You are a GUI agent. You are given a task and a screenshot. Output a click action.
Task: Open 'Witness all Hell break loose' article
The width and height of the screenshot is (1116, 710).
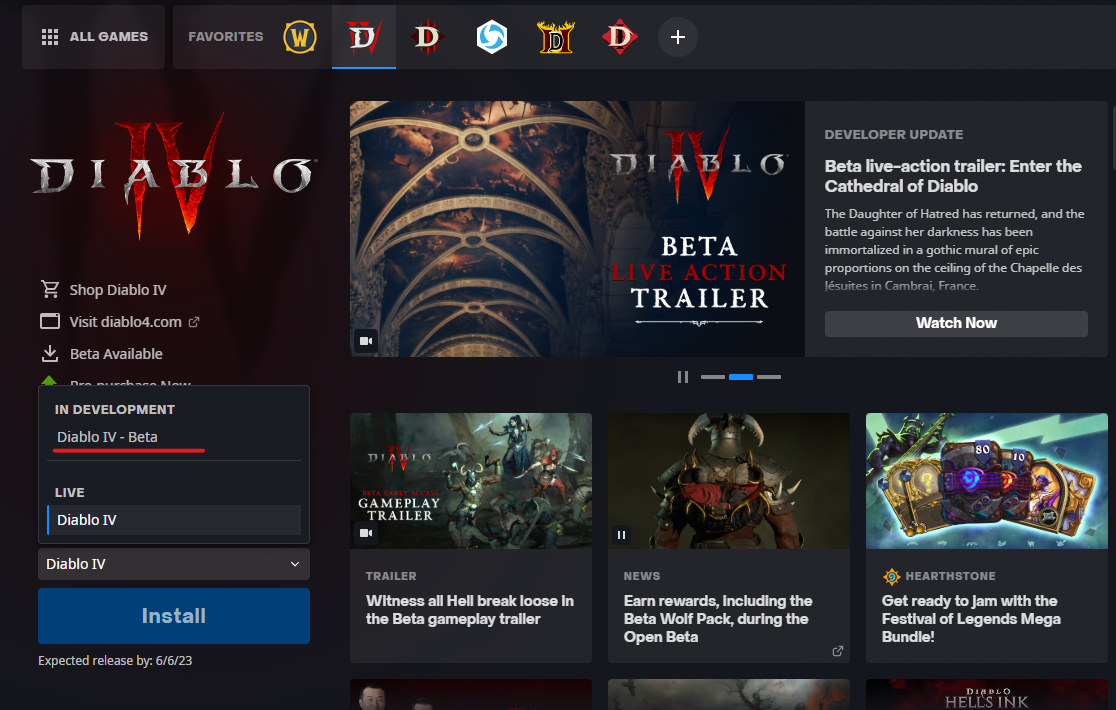click(470, 610)
